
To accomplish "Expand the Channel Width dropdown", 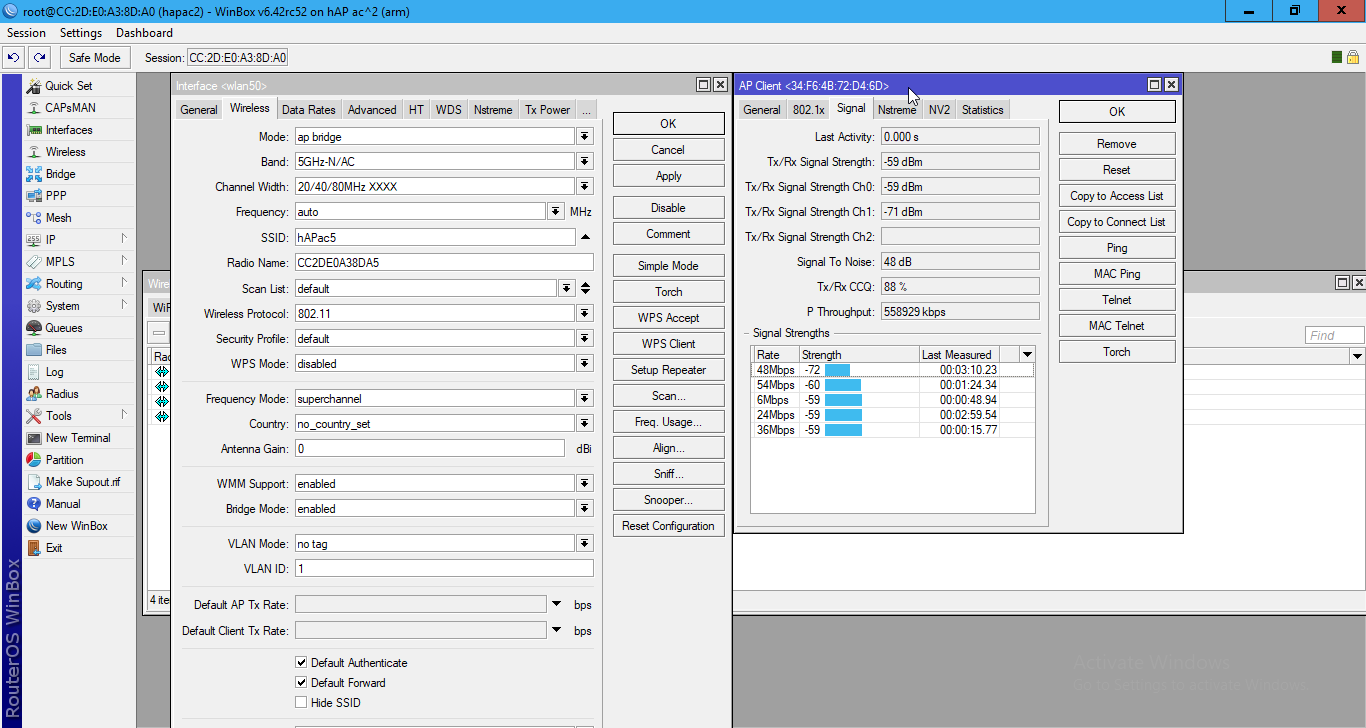I will tap(585, 187).
